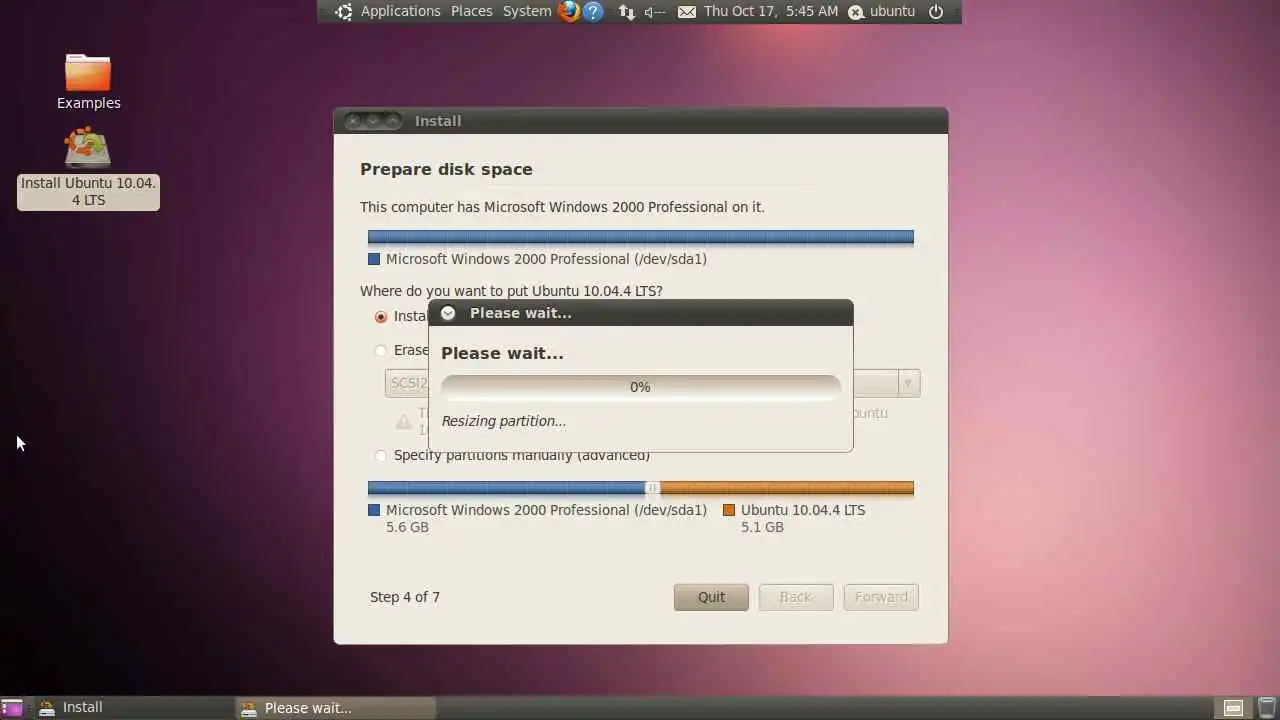Open the Help question mark icon
The image size is (1280, 720).
point(593,11)
